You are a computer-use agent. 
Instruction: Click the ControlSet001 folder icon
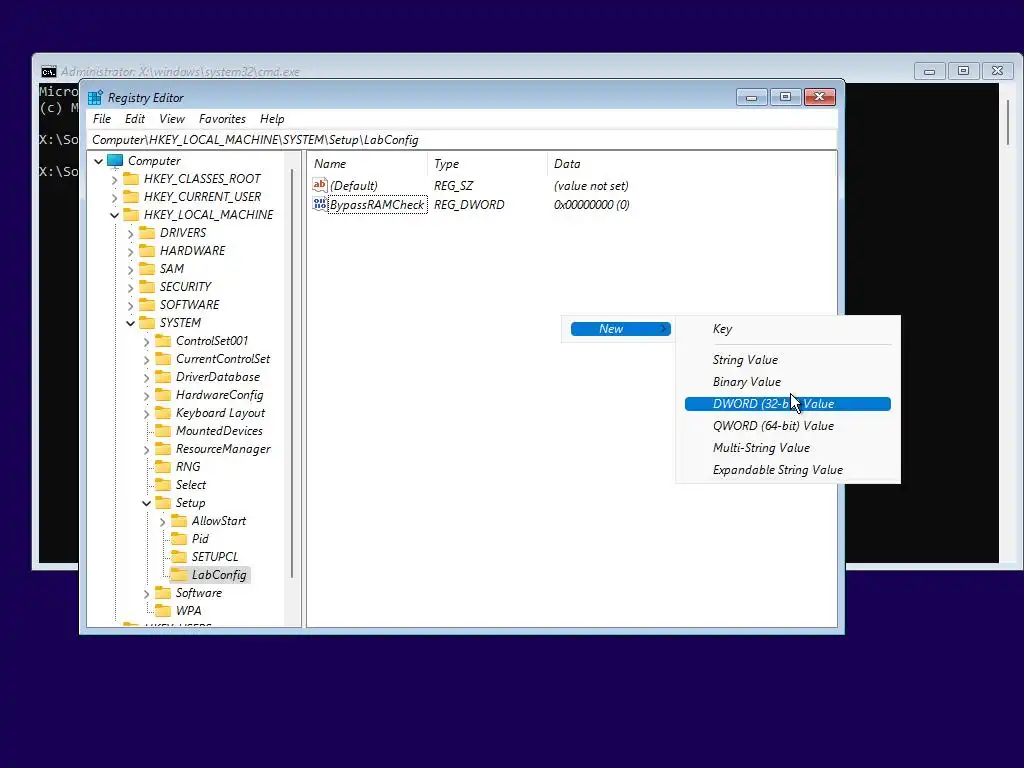pyautogui.click(x=163, y=341)
